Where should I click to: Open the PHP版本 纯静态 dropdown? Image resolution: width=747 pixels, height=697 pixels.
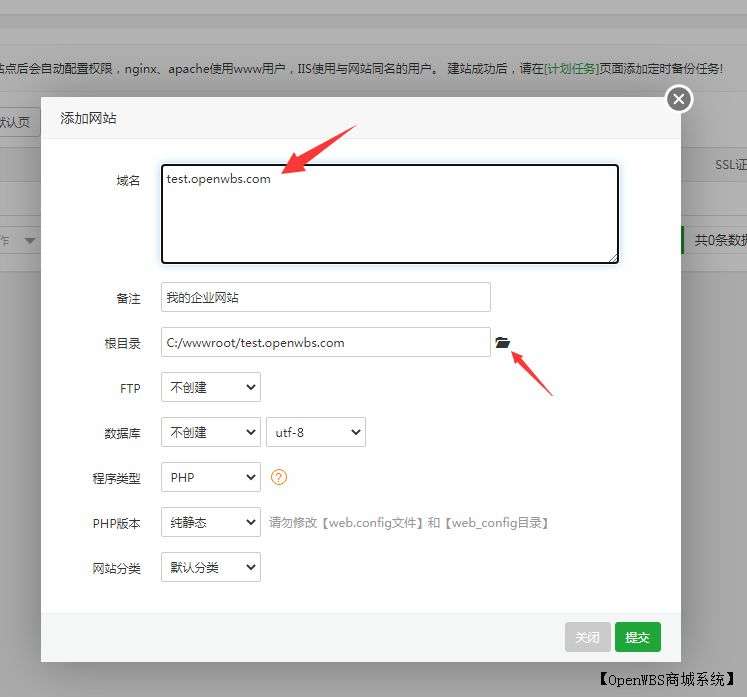(x=210, y=522)
